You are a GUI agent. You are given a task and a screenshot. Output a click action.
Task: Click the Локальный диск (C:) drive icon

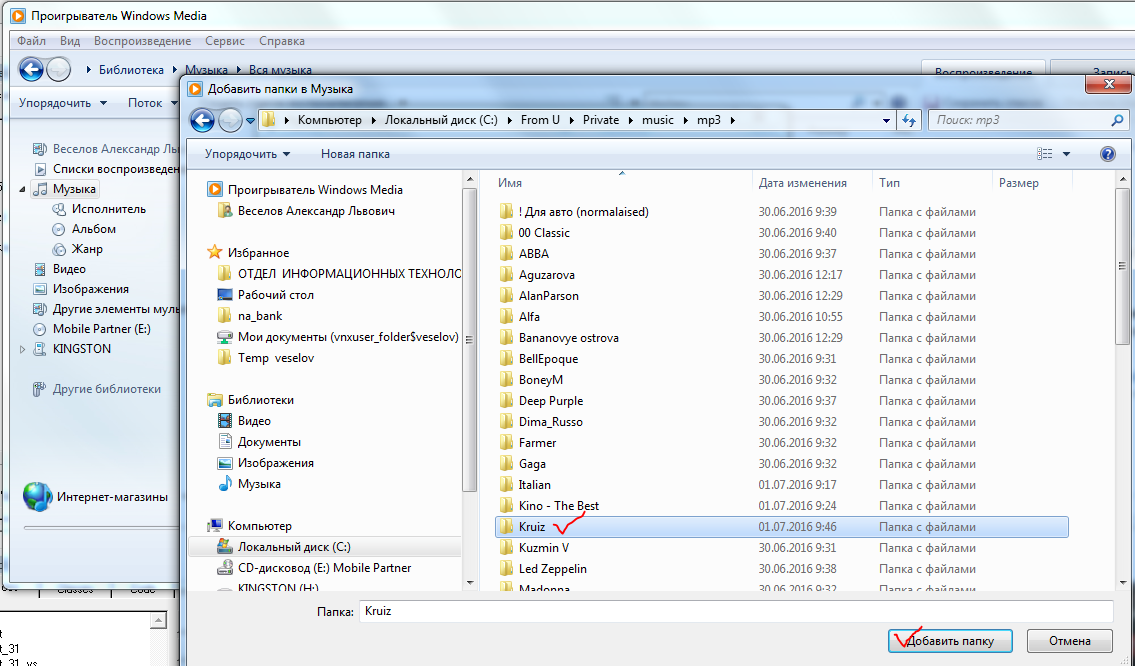click(x=224, y=547)
